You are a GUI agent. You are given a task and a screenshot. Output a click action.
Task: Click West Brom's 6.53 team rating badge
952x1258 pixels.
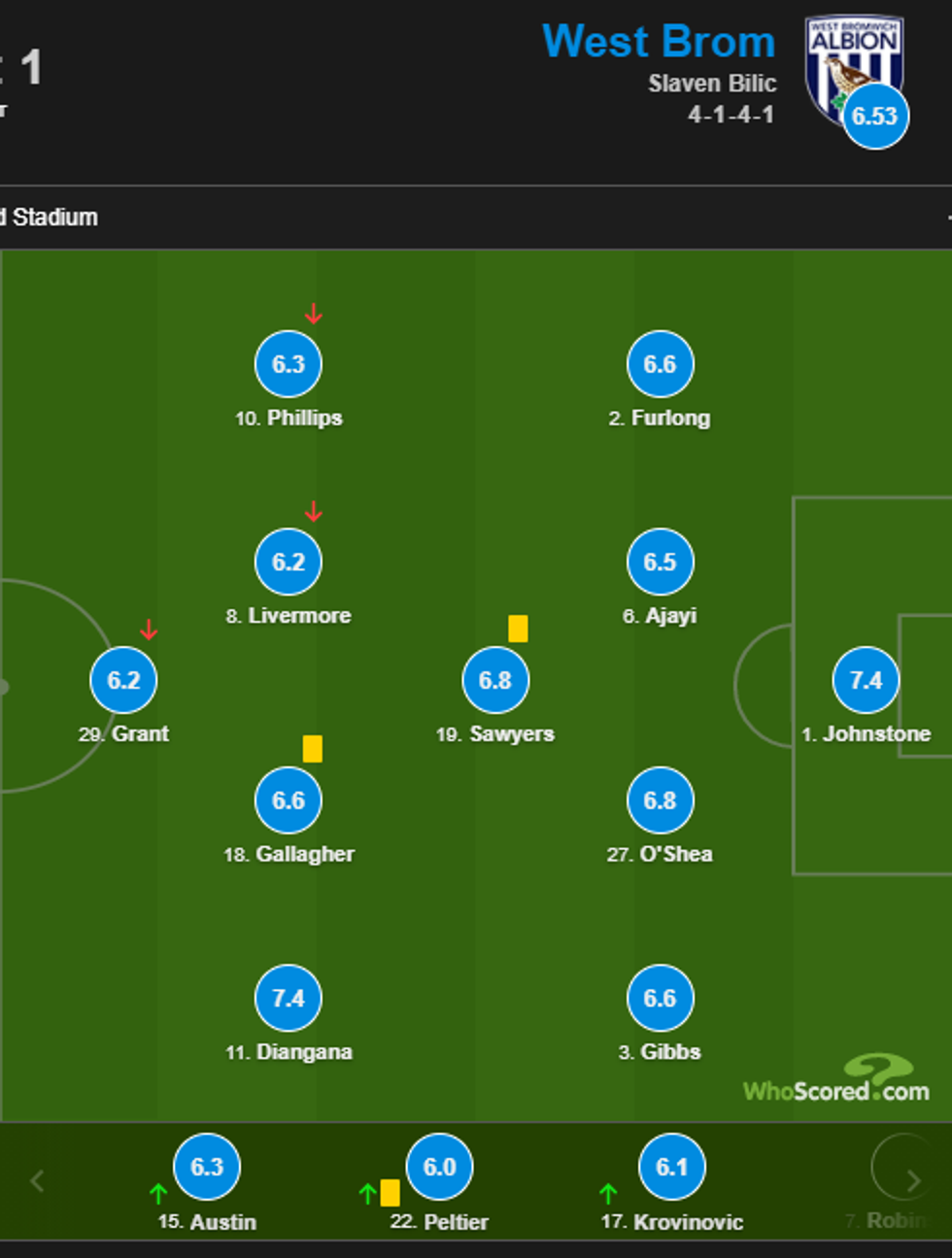click(874, 117)
